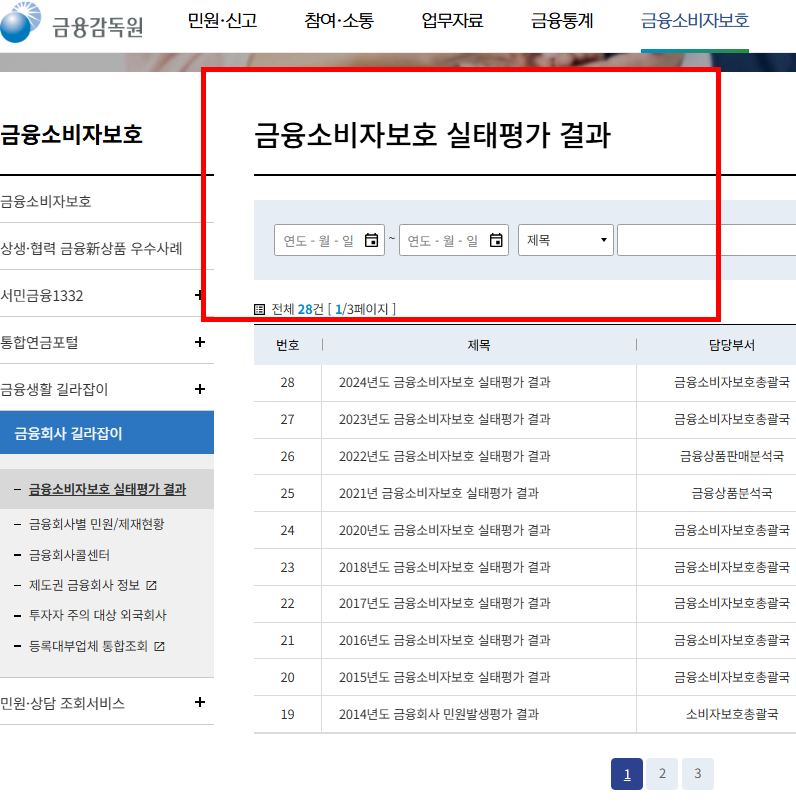Open 금융회사콜센터 submenu link
Screen dimensions: 796x804
pos(69,555)
